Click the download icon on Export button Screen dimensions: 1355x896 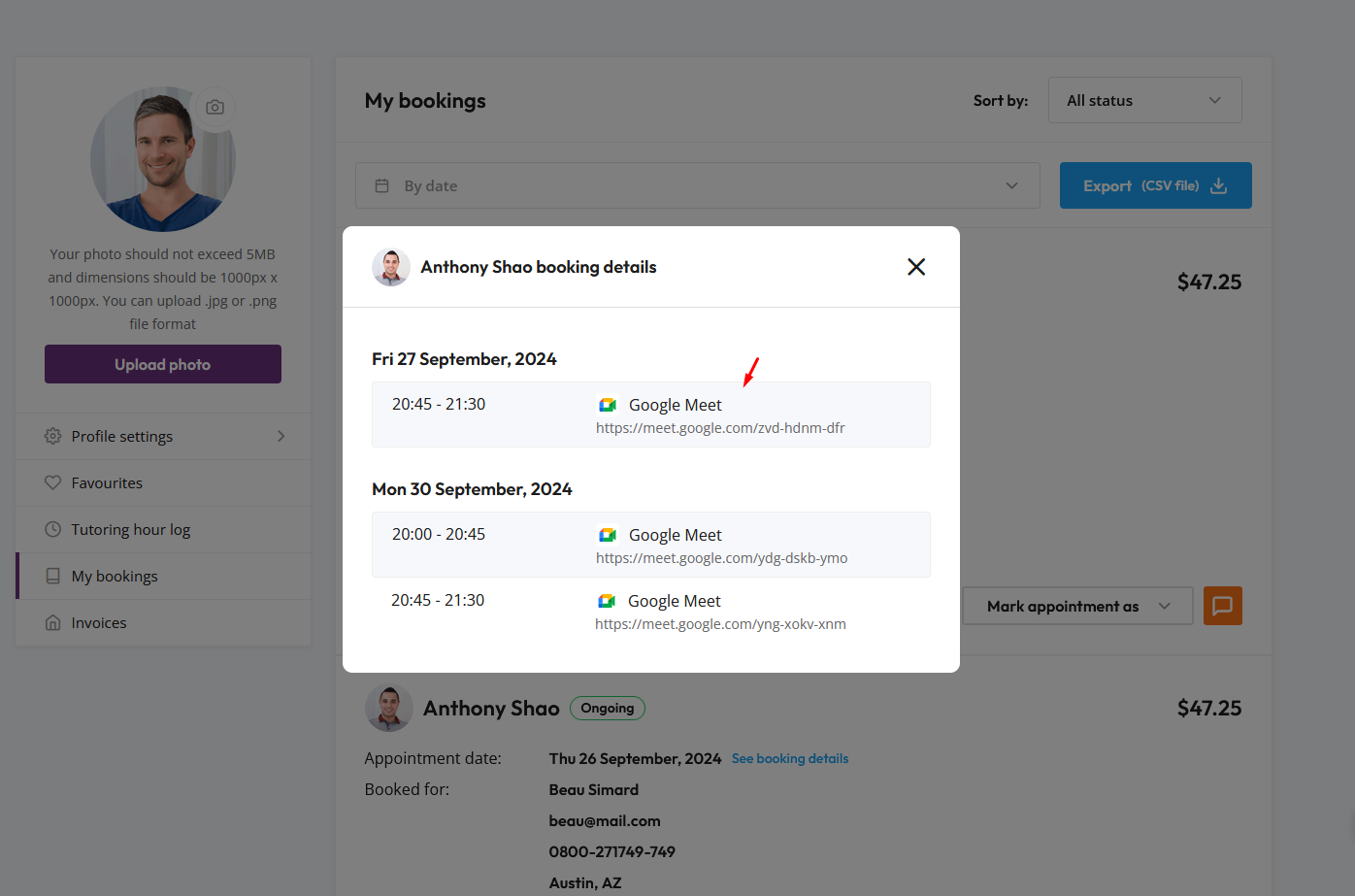point(1218,185)
